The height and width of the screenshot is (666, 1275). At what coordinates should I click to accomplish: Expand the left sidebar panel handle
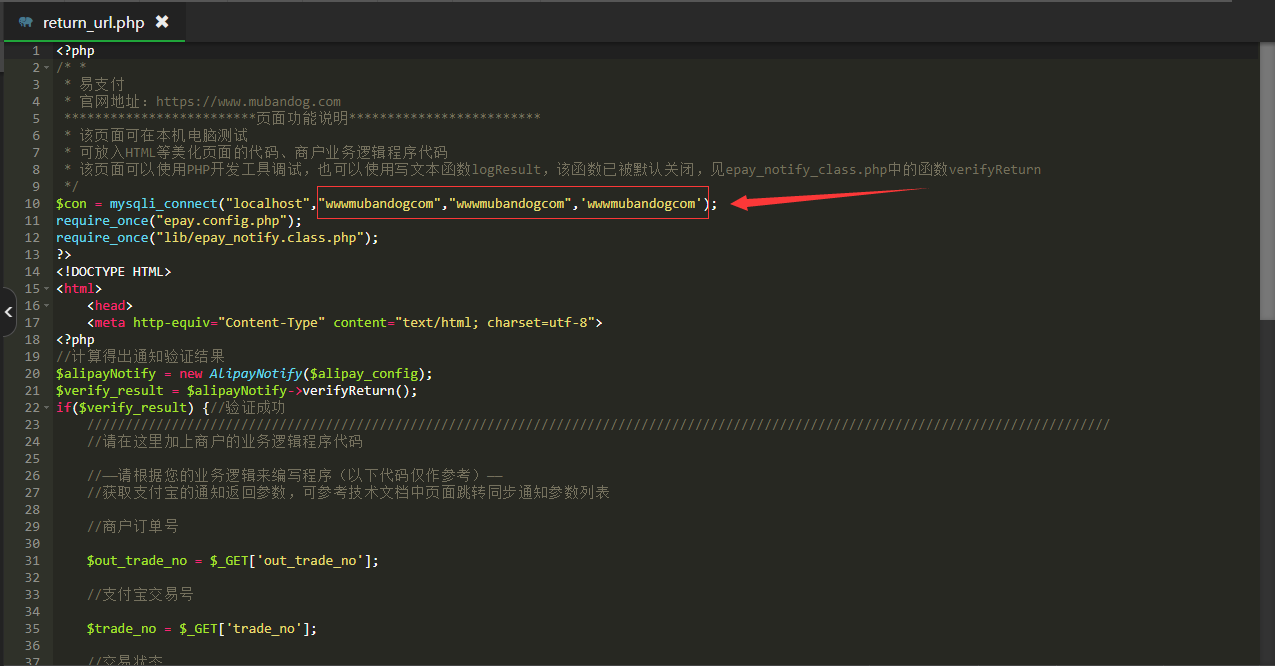8,313
